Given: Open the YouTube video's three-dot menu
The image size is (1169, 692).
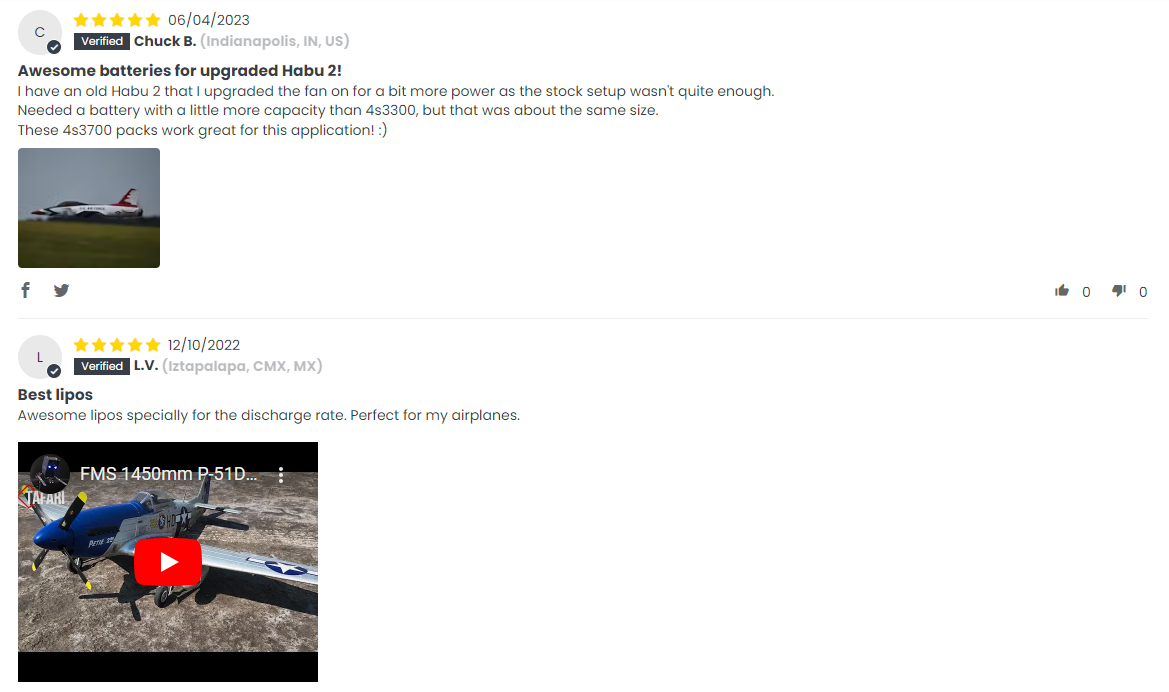Looking at the screenshot, I should click(281, 474).
